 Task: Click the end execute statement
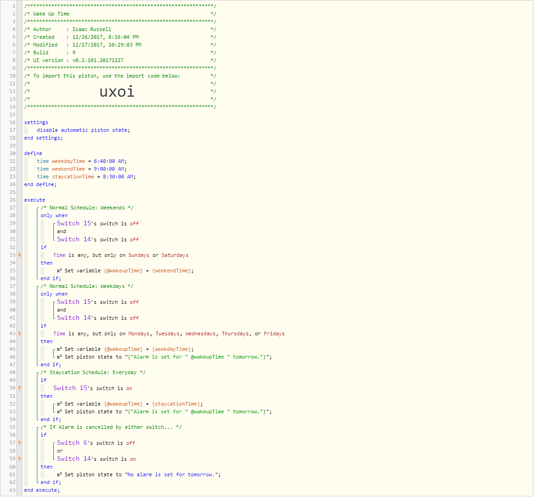point(42,490)
